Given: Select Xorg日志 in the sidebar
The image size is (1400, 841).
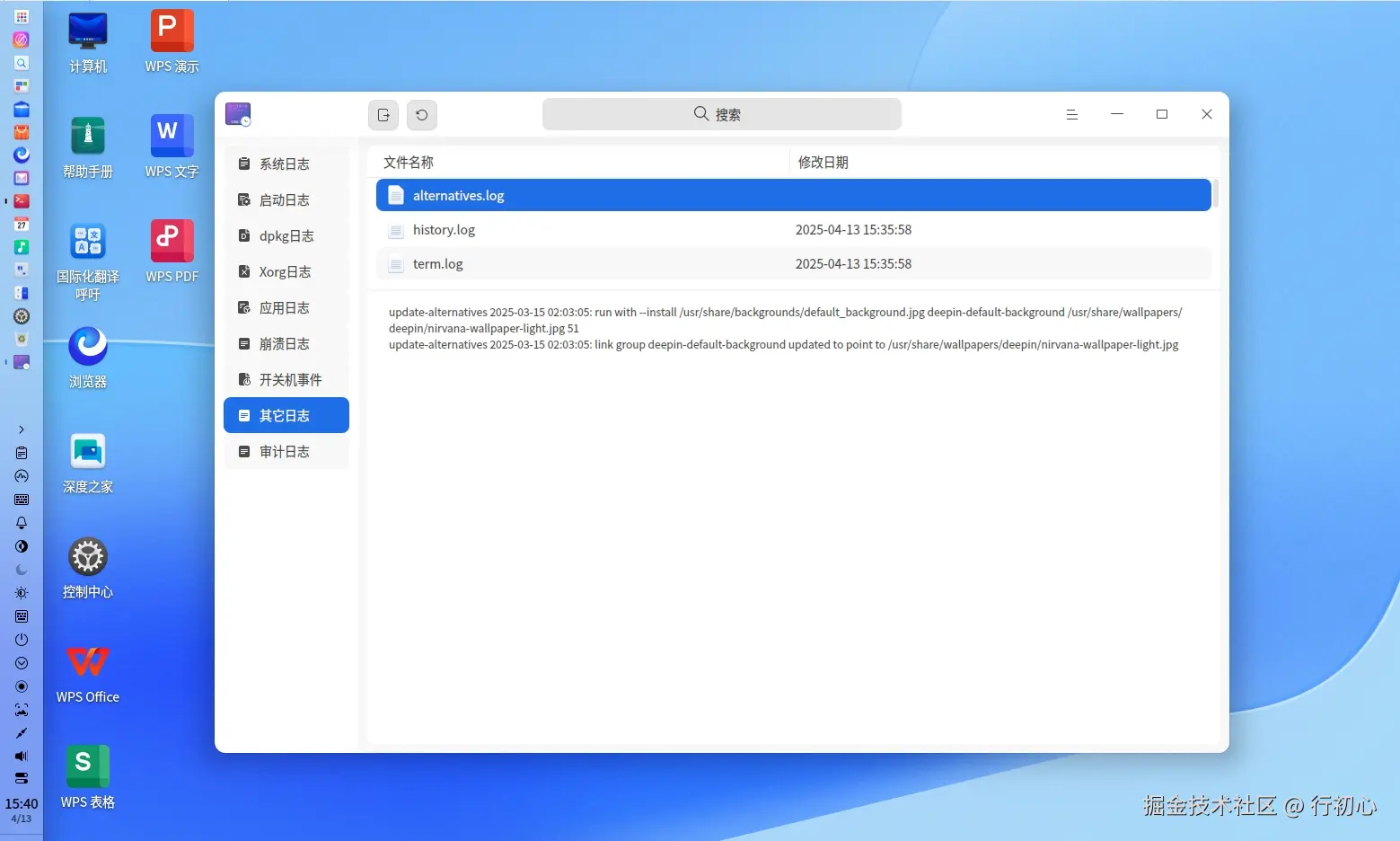Looking at the screenshot, I should point(286,271).
